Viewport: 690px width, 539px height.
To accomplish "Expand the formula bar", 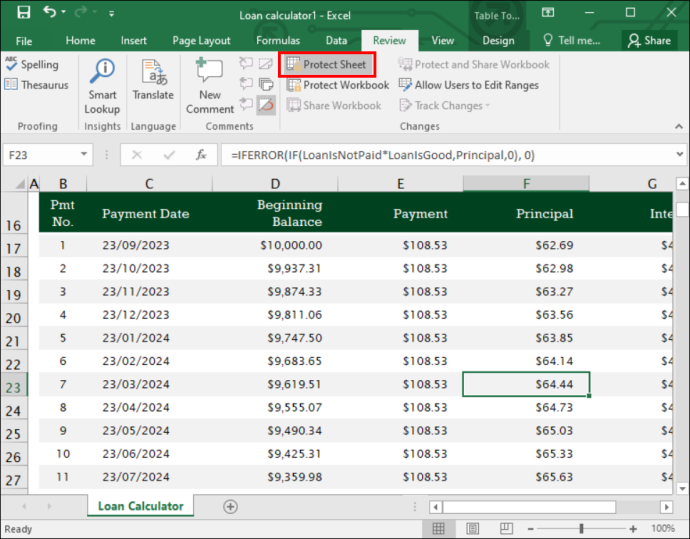I will click(680, 154).
